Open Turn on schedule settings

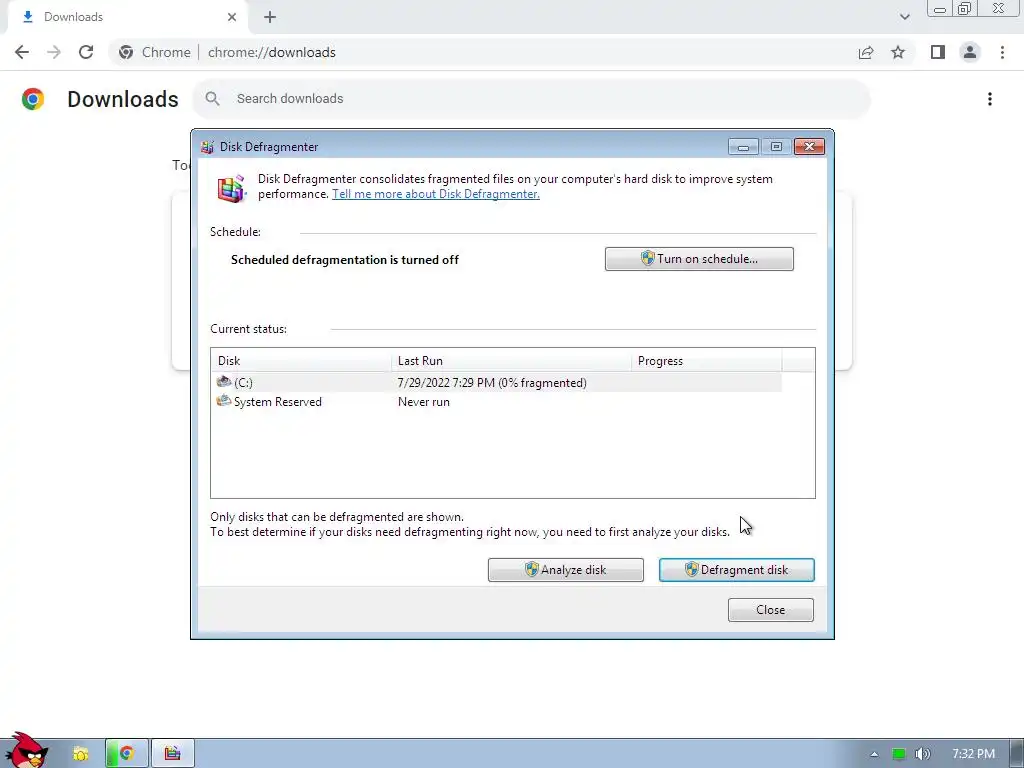click(x=699, y=259)
